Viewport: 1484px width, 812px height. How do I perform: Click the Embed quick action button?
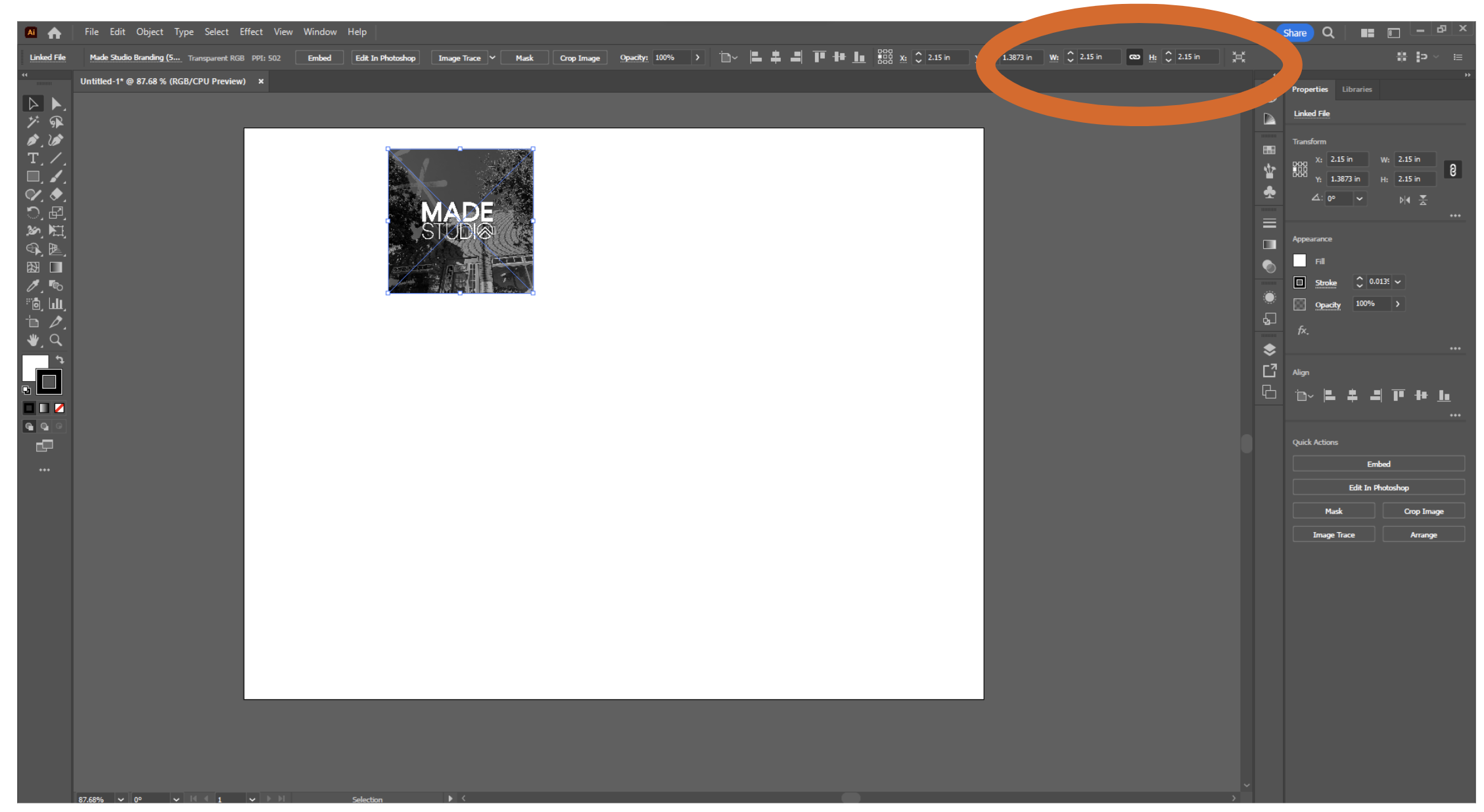point(1378,463)
